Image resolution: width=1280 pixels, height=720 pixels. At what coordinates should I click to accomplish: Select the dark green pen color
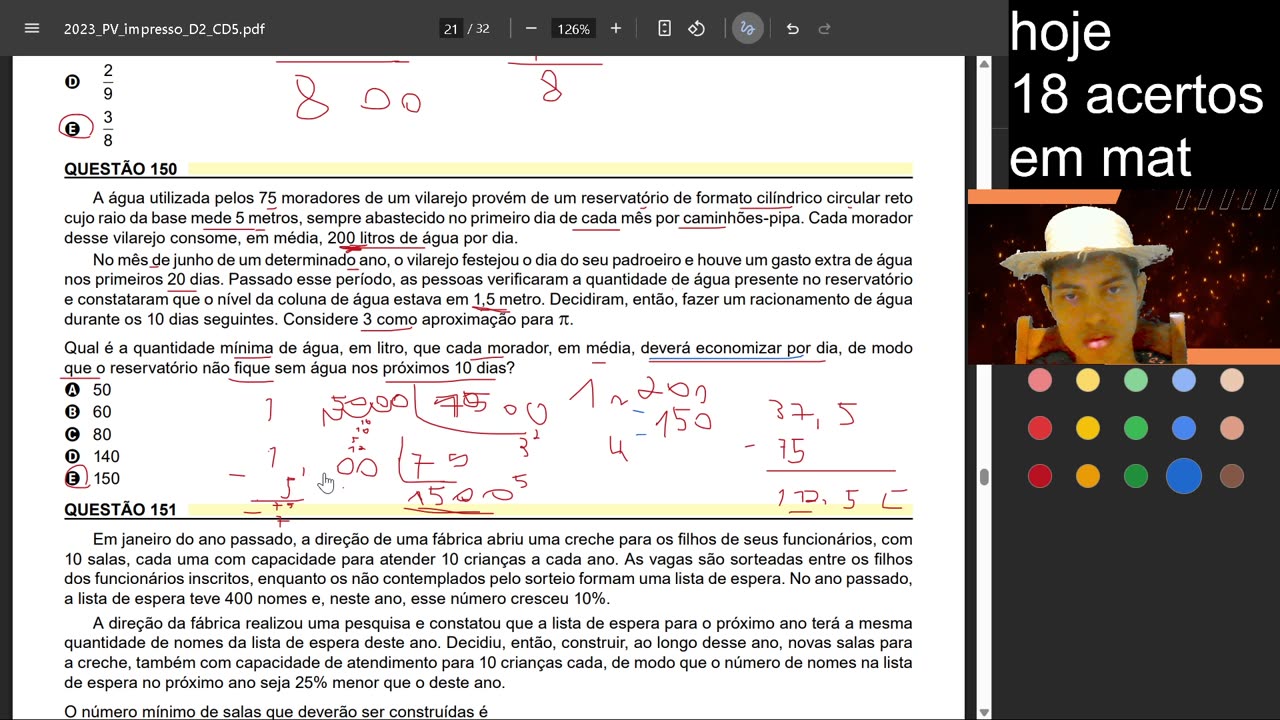[1136, 476]
